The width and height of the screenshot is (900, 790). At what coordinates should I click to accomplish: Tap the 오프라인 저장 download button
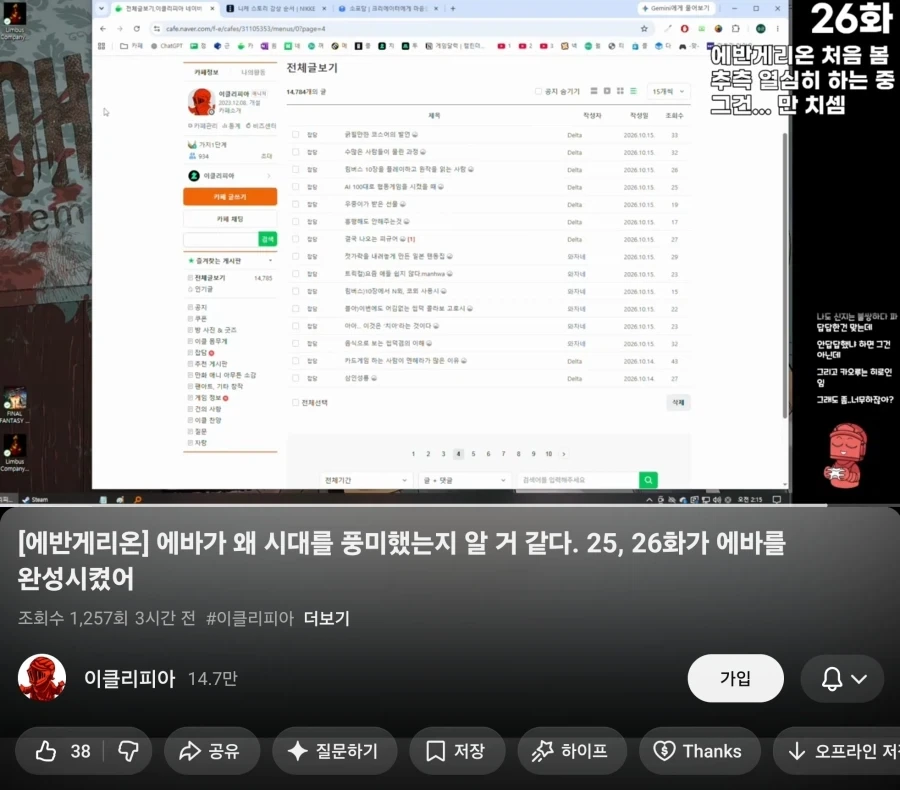click(x=838, y=751)
